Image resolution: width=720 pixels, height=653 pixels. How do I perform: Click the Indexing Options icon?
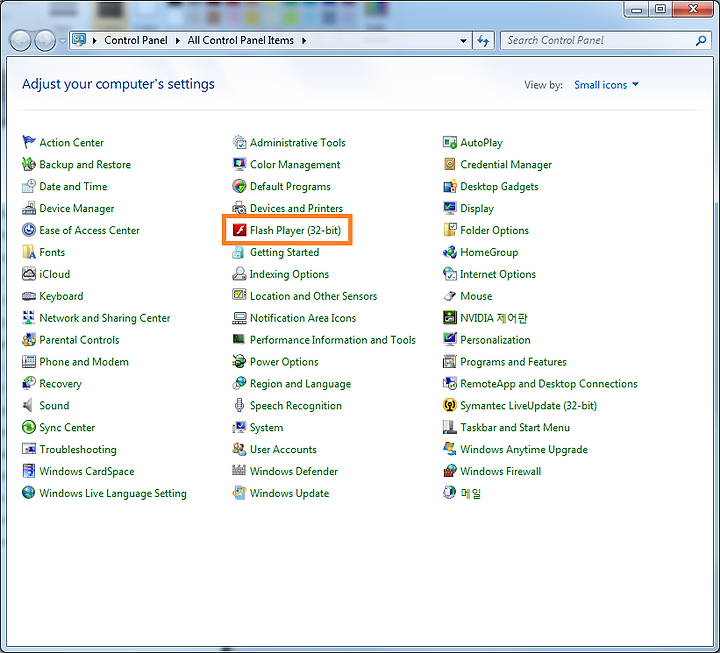click(239, 274)
